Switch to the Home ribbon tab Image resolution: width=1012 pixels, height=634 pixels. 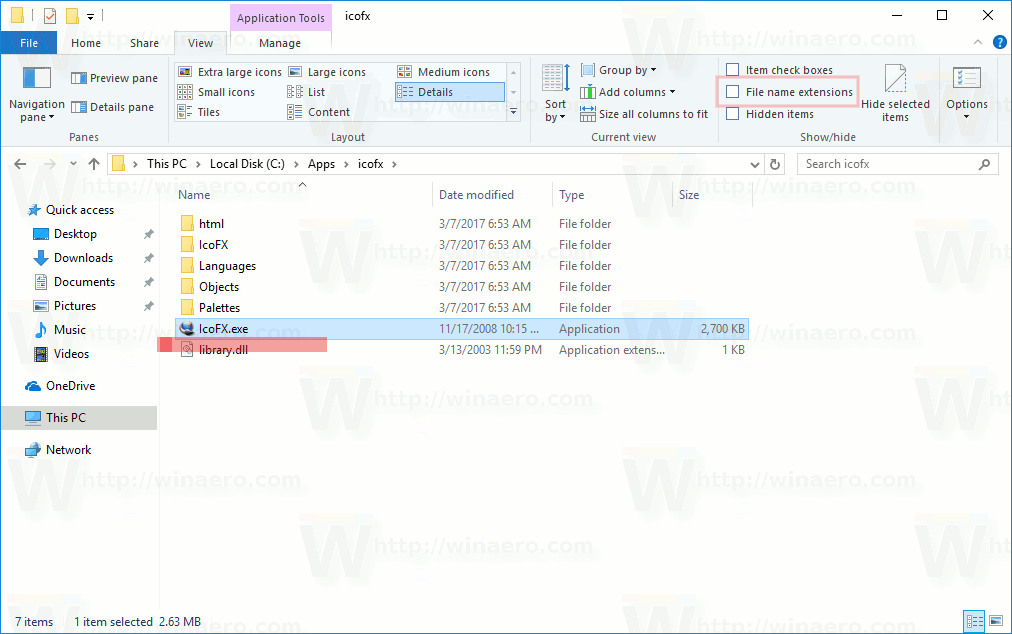click(x=86, y=43)
